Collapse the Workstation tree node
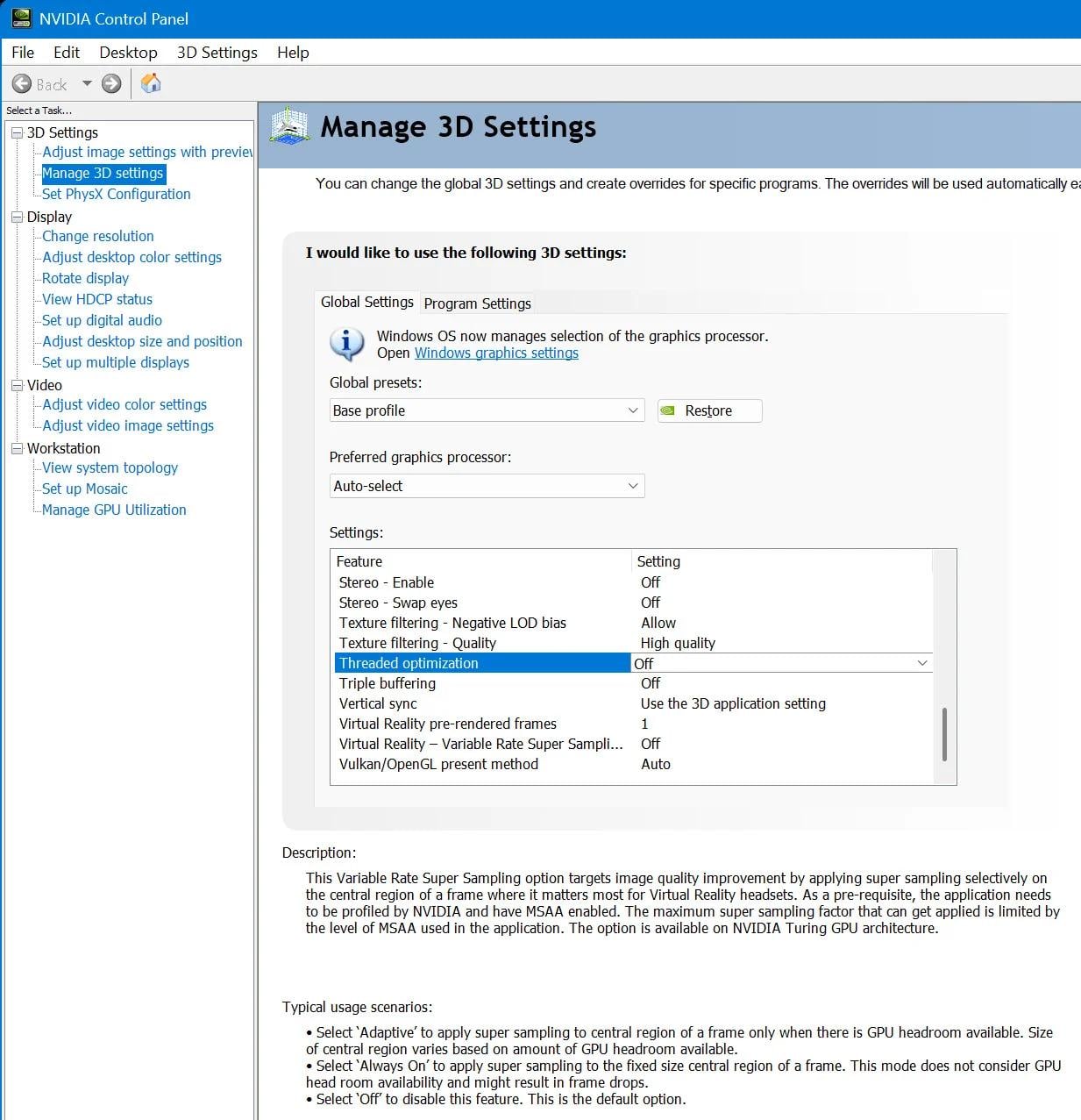The height and width of the screenshot is (1120, 1081). click(x=17, y=448)
